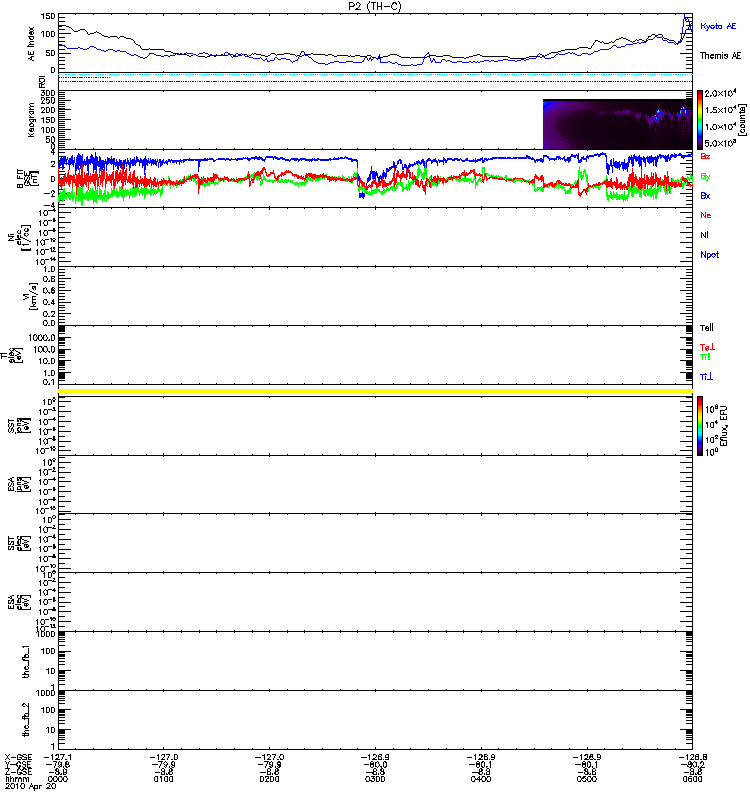Select the black Ni legend label
The width and height of the screenshot is (750, 800).
click(704, 235)
